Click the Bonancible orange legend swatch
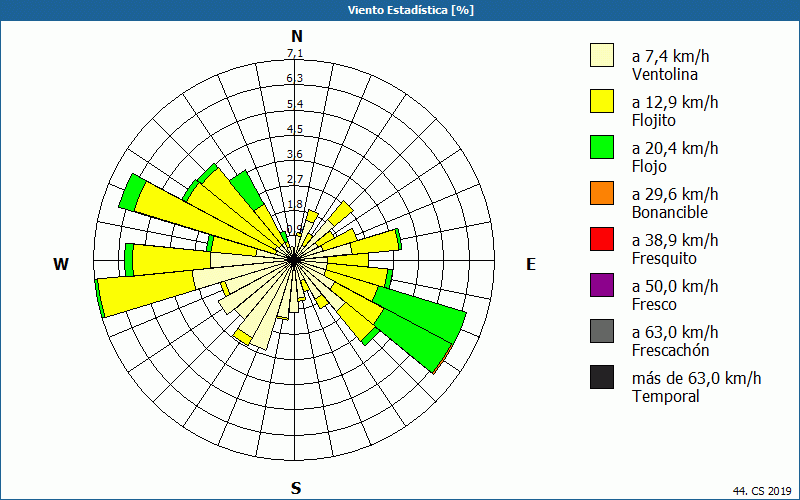 click(x=602, y=193)
